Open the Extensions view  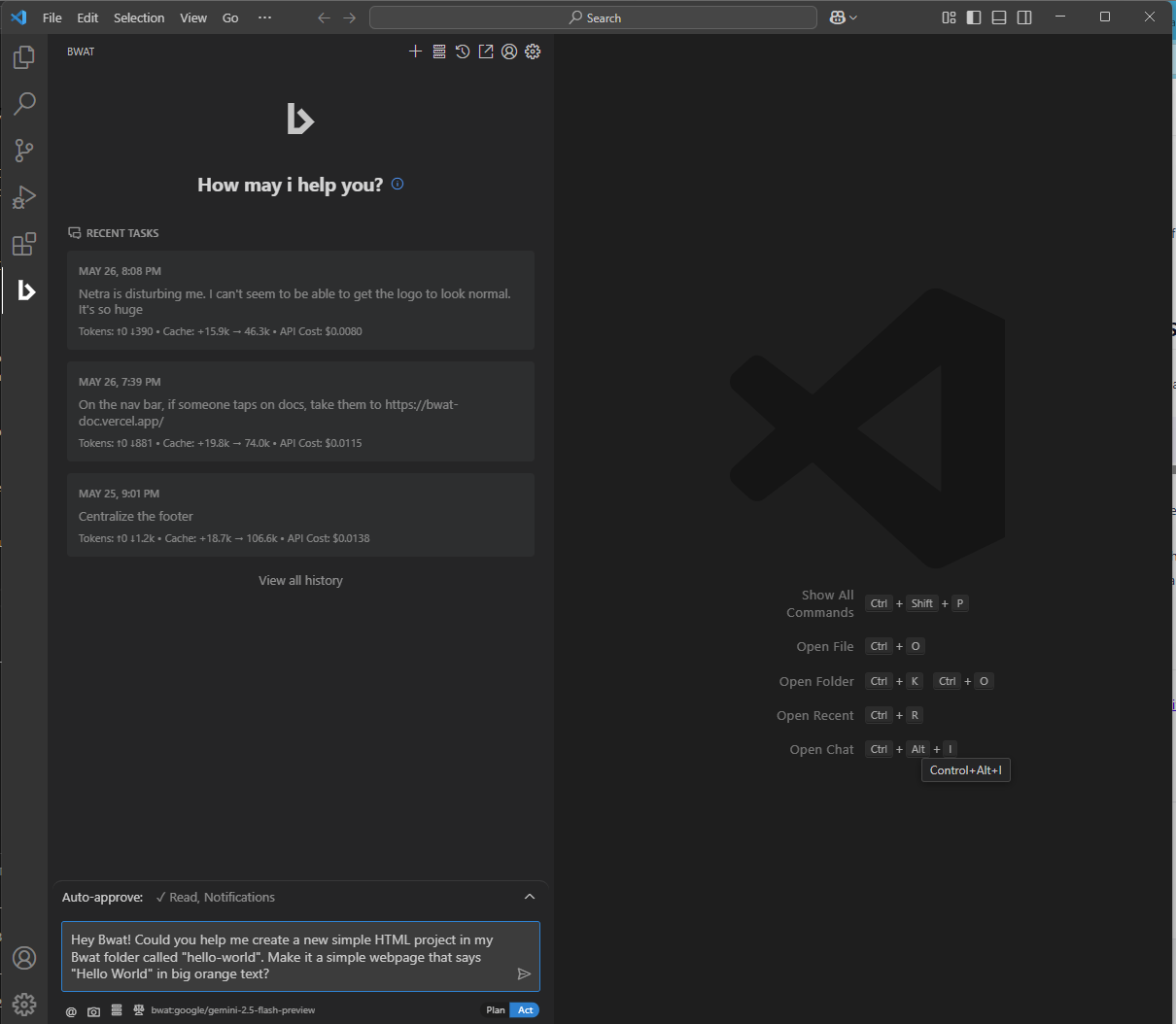point(24,244)
